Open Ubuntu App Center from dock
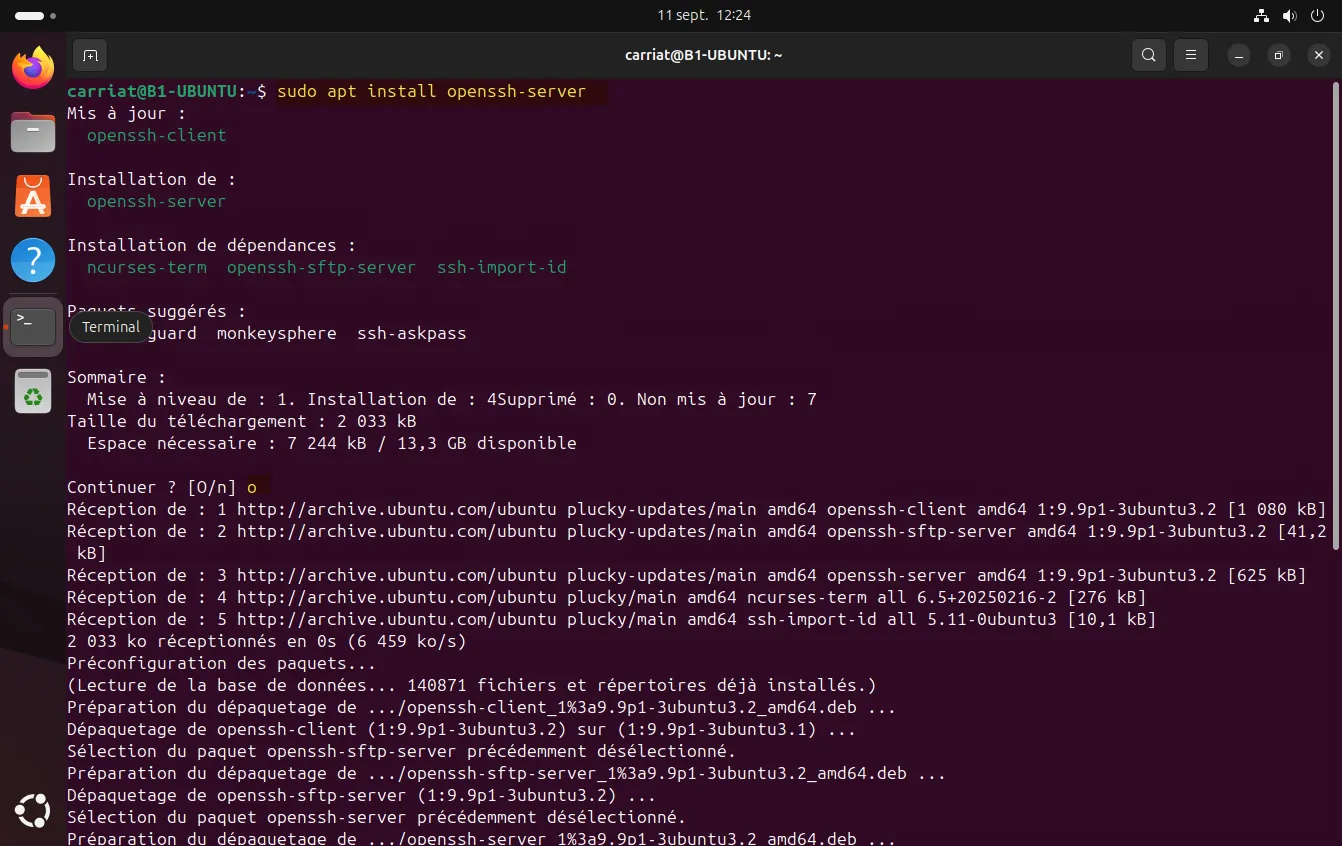The width and height of the screenshot is (1342, 846). click(x=33, y=196)
